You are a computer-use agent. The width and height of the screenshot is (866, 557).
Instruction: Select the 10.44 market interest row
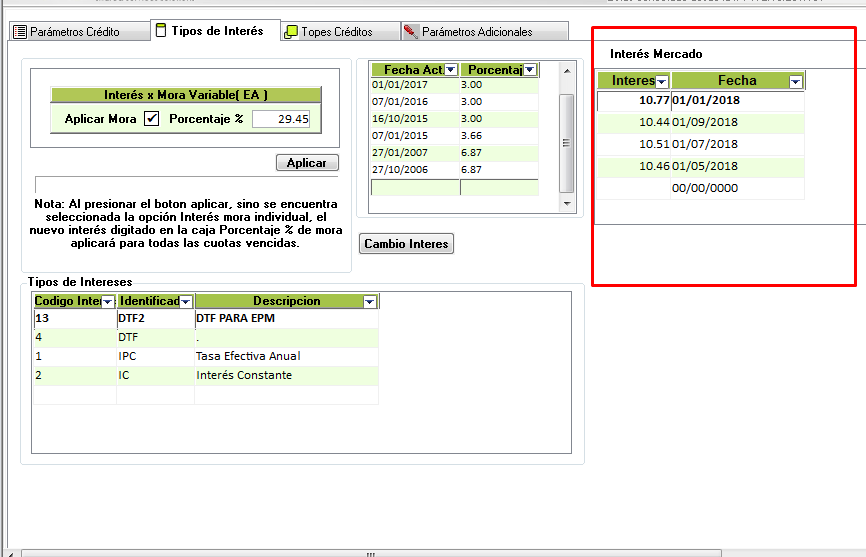pyautogui.click(x=700, y=122)
